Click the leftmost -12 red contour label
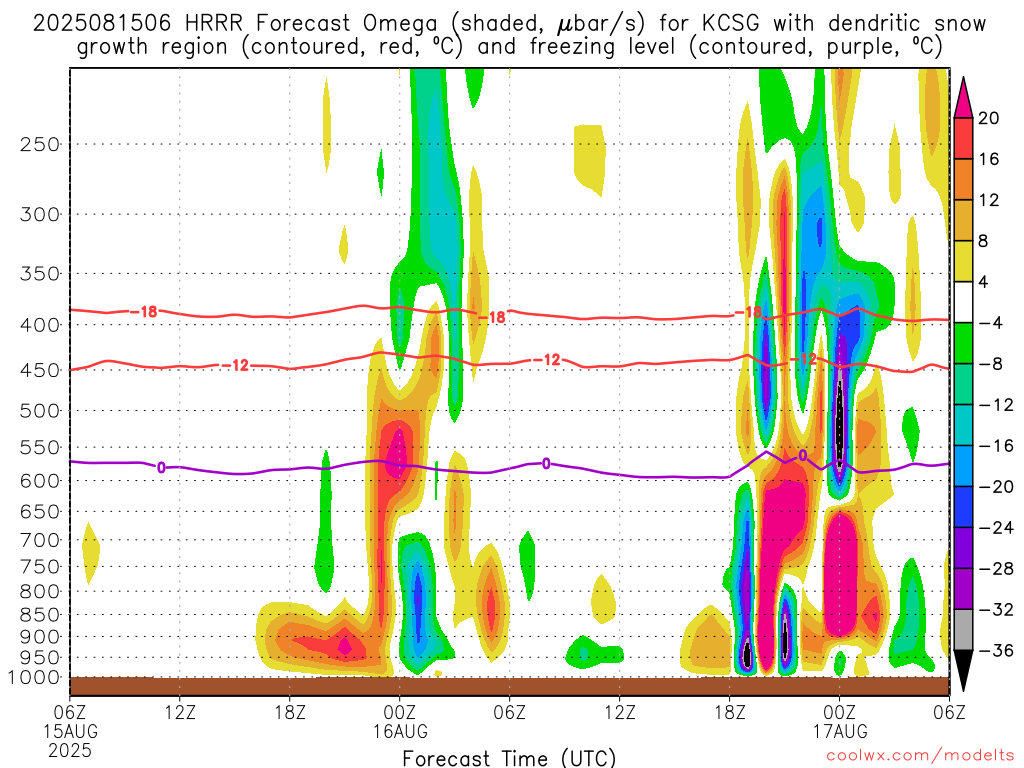This screenshot has width=1024, height=768. (x=236, y=365)
